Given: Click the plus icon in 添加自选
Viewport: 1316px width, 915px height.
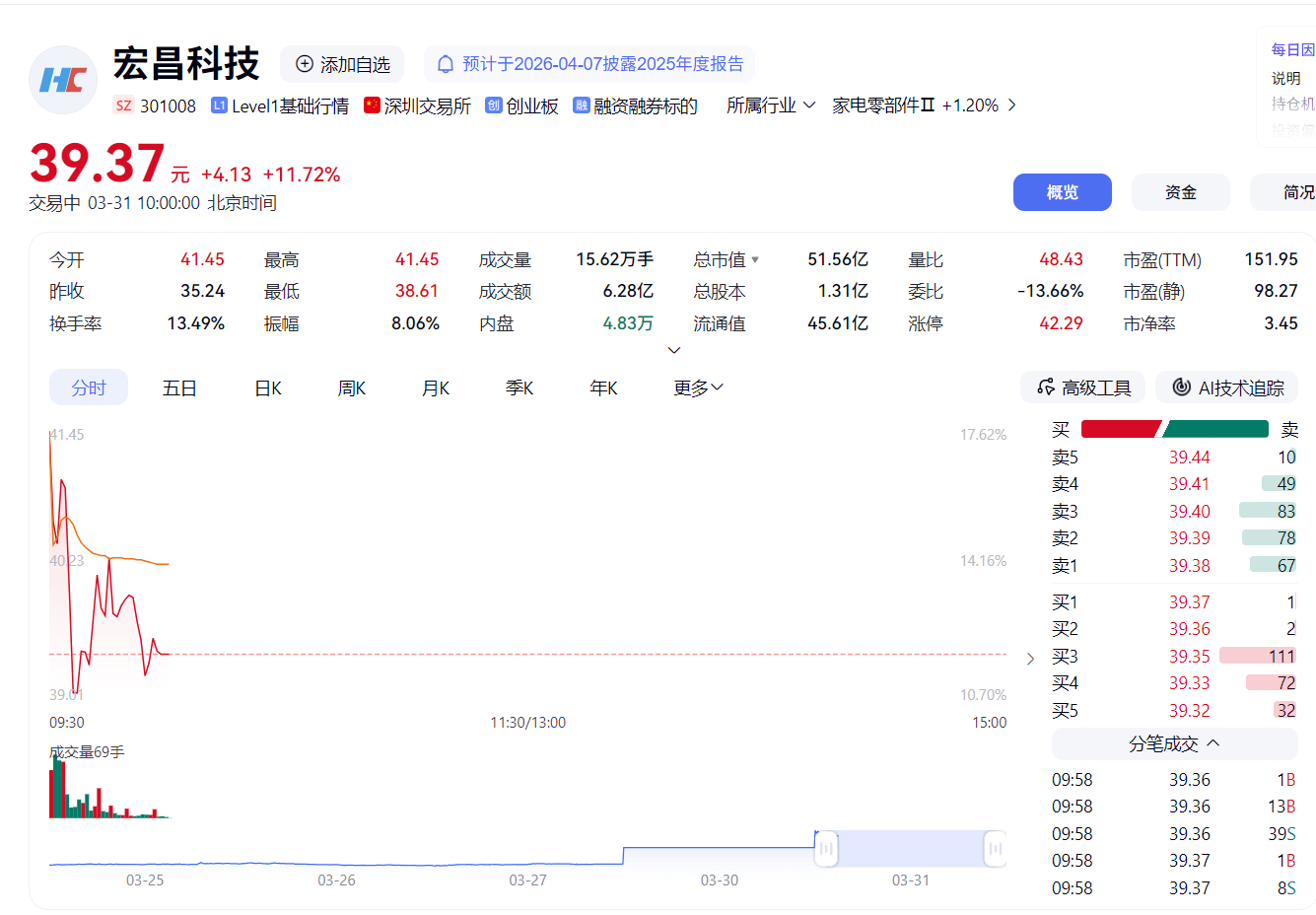Looking at the screenshot, I should (x=305, y=64).
